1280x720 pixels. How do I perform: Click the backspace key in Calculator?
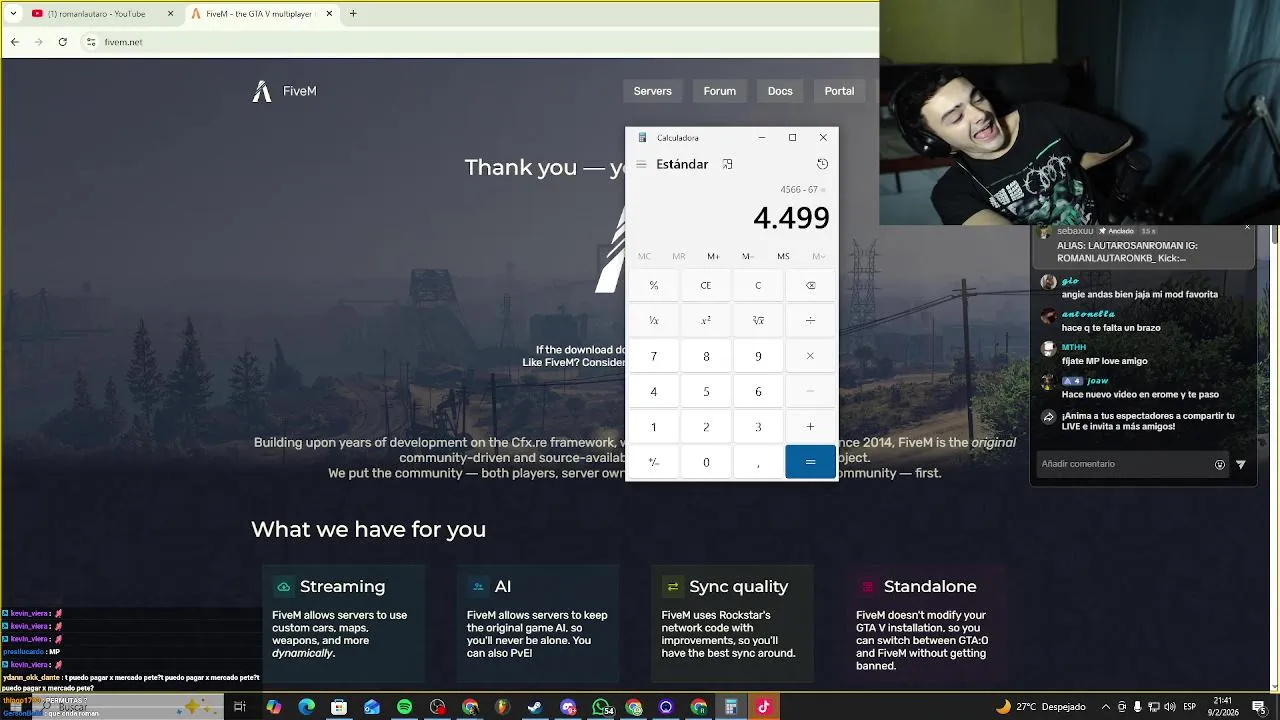point(810,285)
